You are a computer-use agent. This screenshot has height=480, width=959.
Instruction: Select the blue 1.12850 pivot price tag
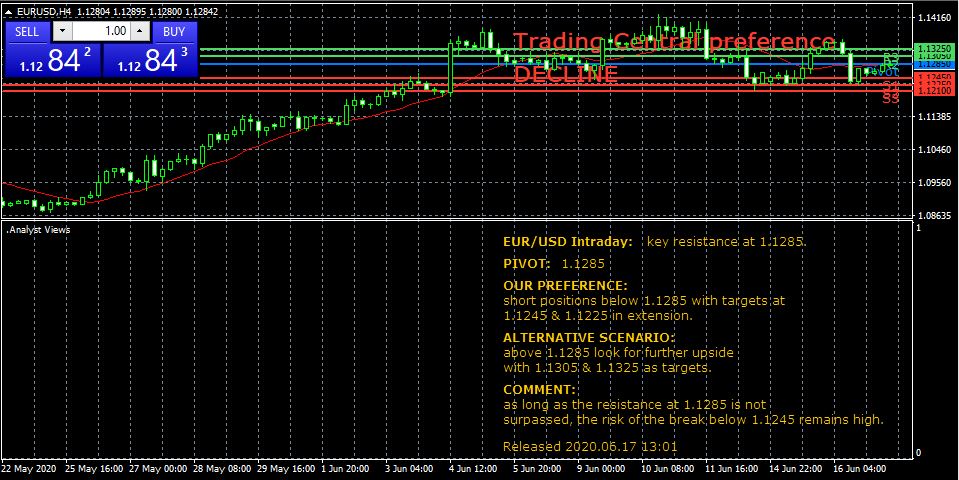pos(937,64)
